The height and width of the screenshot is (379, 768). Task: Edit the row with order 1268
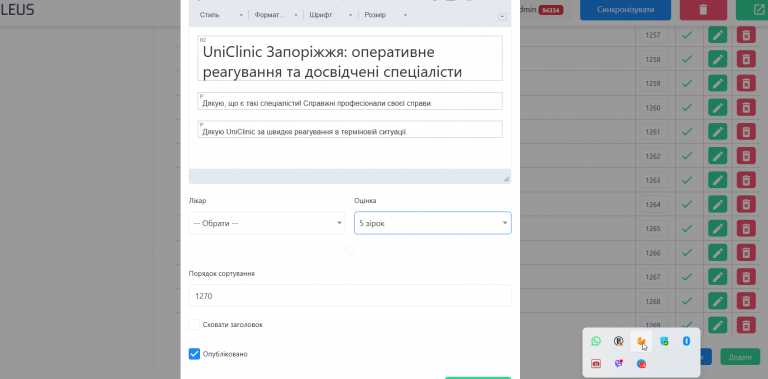pyautogui.click(x=718, y=301)
